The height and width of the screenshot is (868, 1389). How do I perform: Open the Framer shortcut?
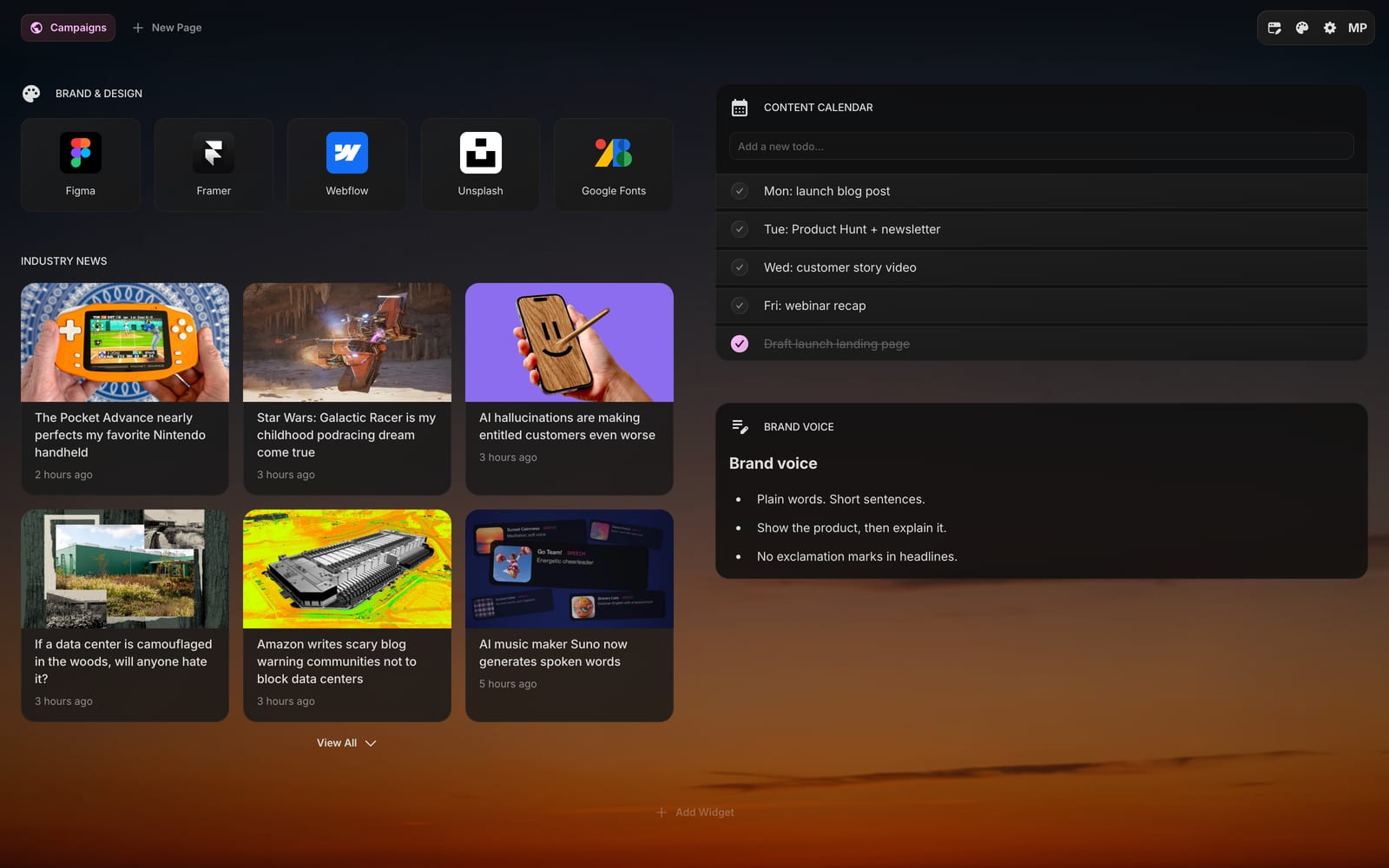(x=214, y=165)
